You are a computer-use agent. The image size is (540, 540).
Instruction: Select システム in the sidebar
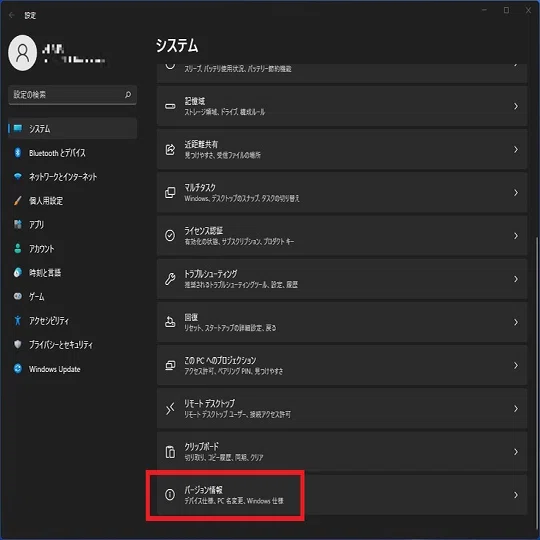click(72, 129)
